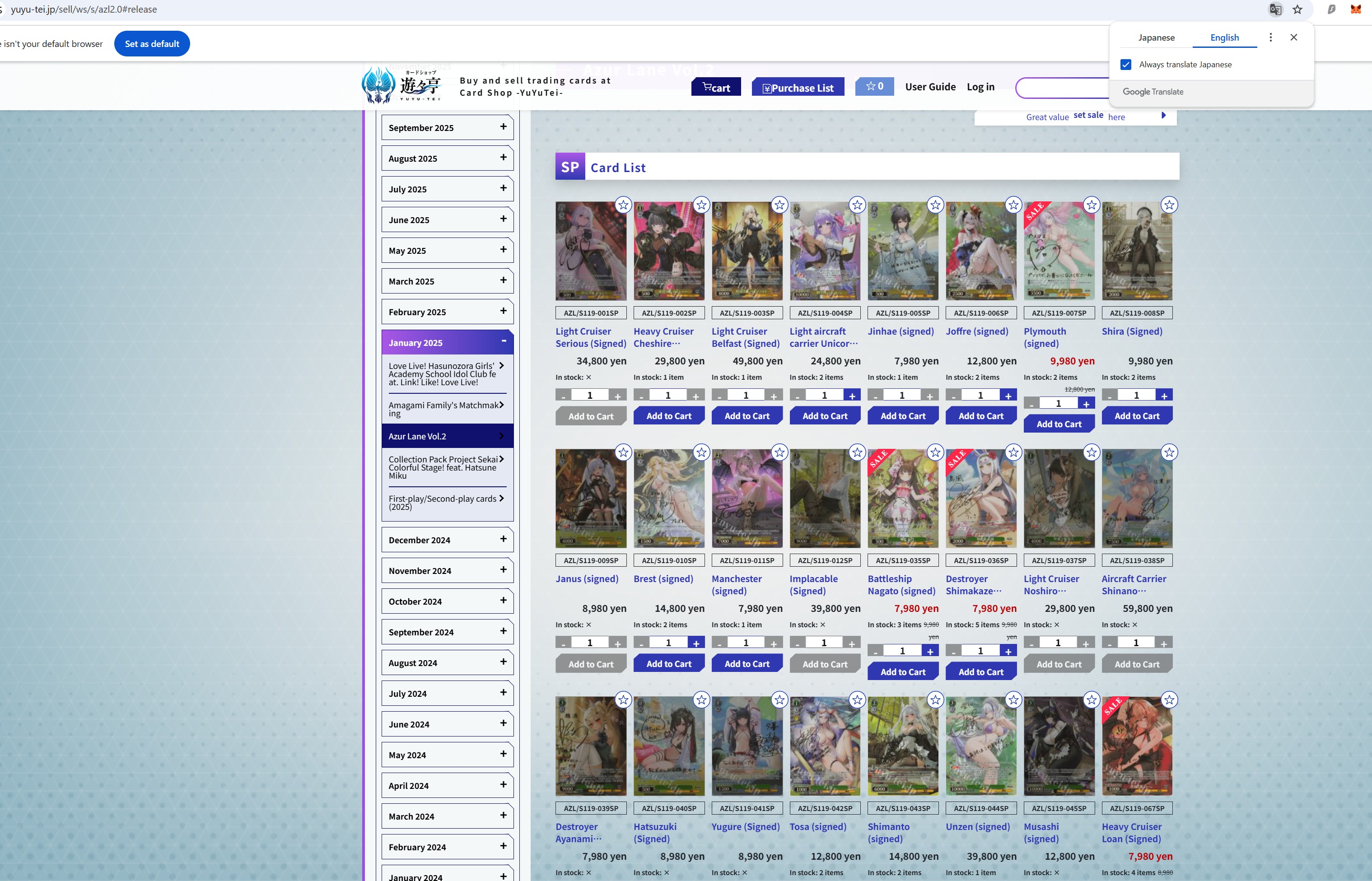Favorite the Jinhae (signed) card with its star
The image size is (1372, 881).
coord(935,204)
